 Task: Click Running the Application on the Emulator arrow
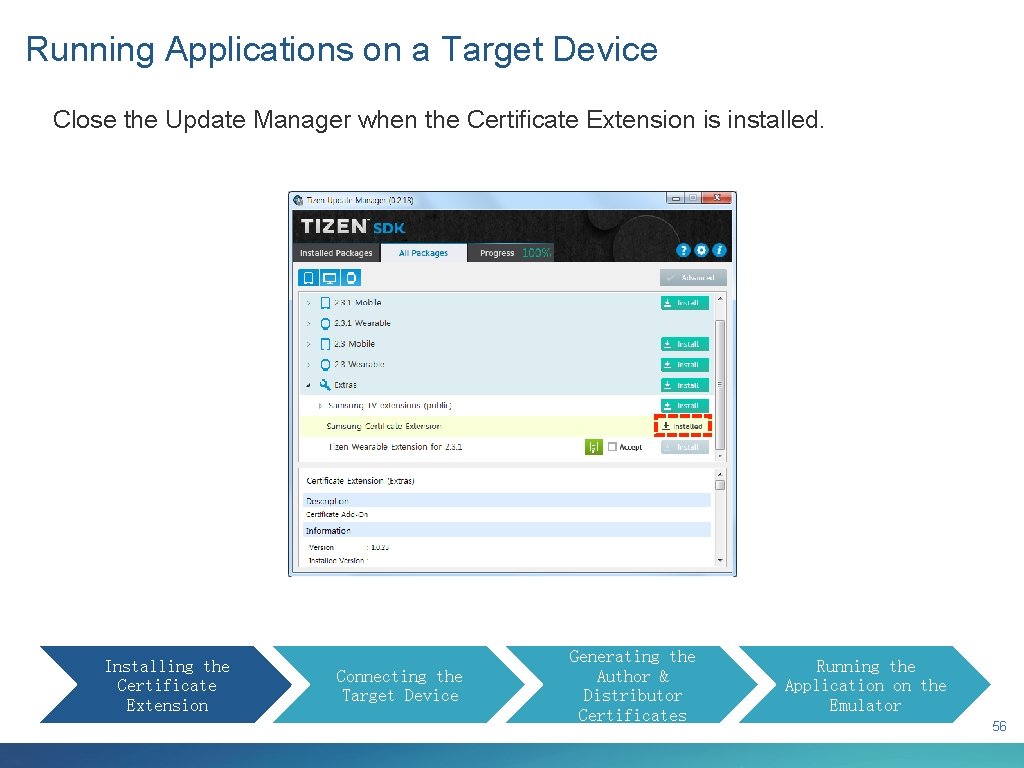[865, 684]
